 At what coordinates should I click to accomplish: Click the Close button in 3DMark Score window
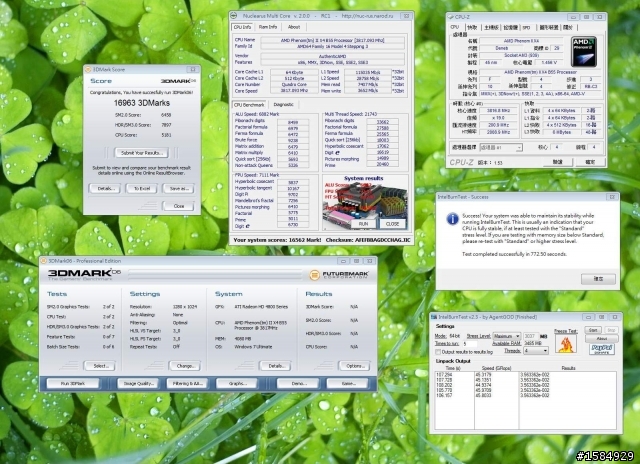[178, 206]
